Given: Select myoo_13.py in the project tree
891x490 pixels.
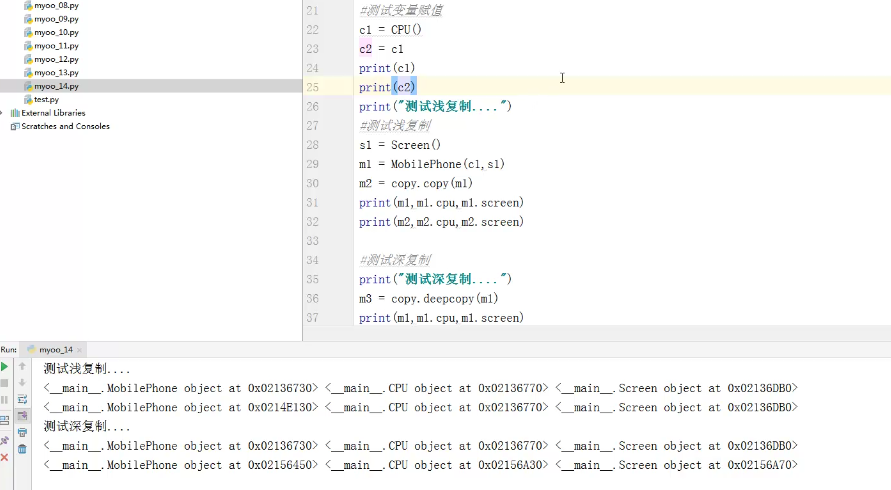Looking at the screenshot, I should 56,72.
